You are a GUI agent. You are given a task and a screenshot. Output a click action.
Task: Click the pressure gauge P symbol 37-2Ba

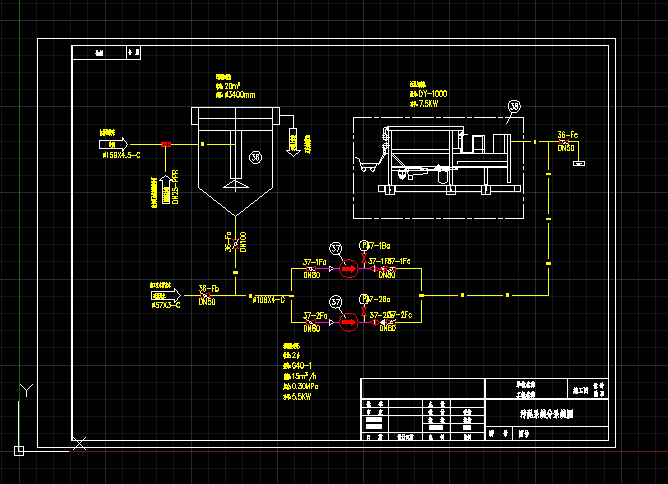363,299
